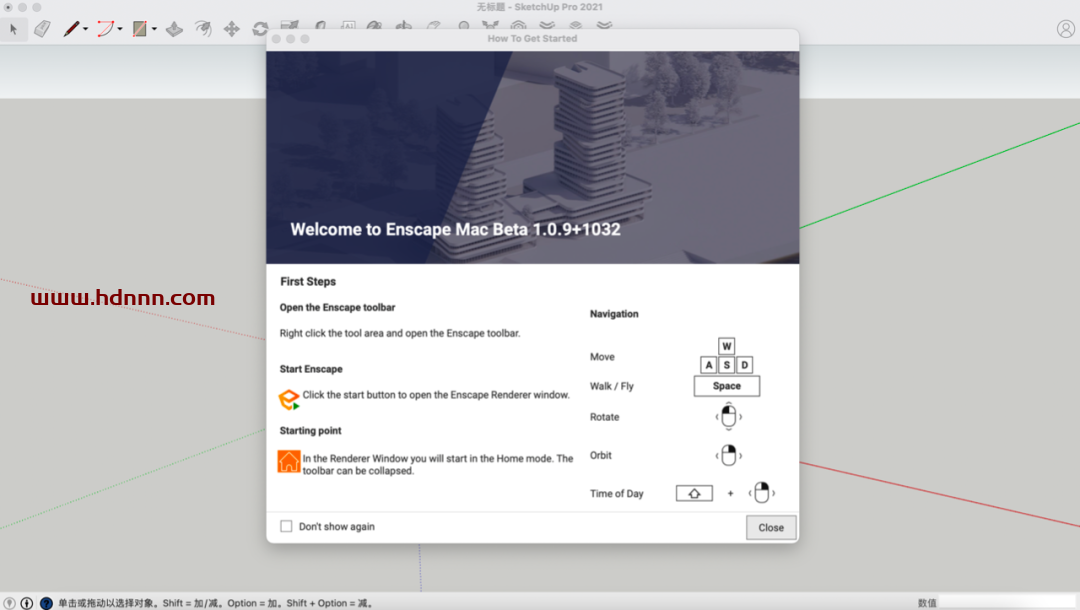This screenshot has height=610, width=1080.
Task: Select the arrow Select tool
Action: click(13, 29)
